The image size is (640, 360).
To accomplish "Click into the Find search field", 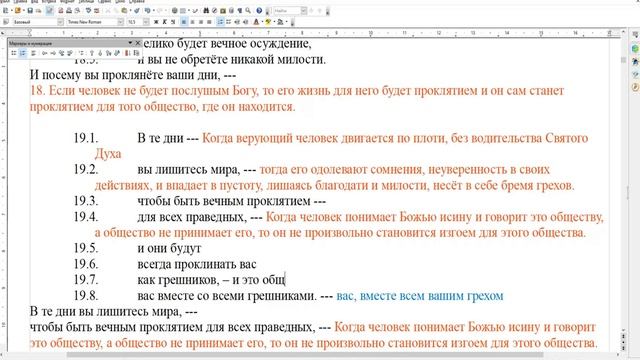I will point(287,11).
